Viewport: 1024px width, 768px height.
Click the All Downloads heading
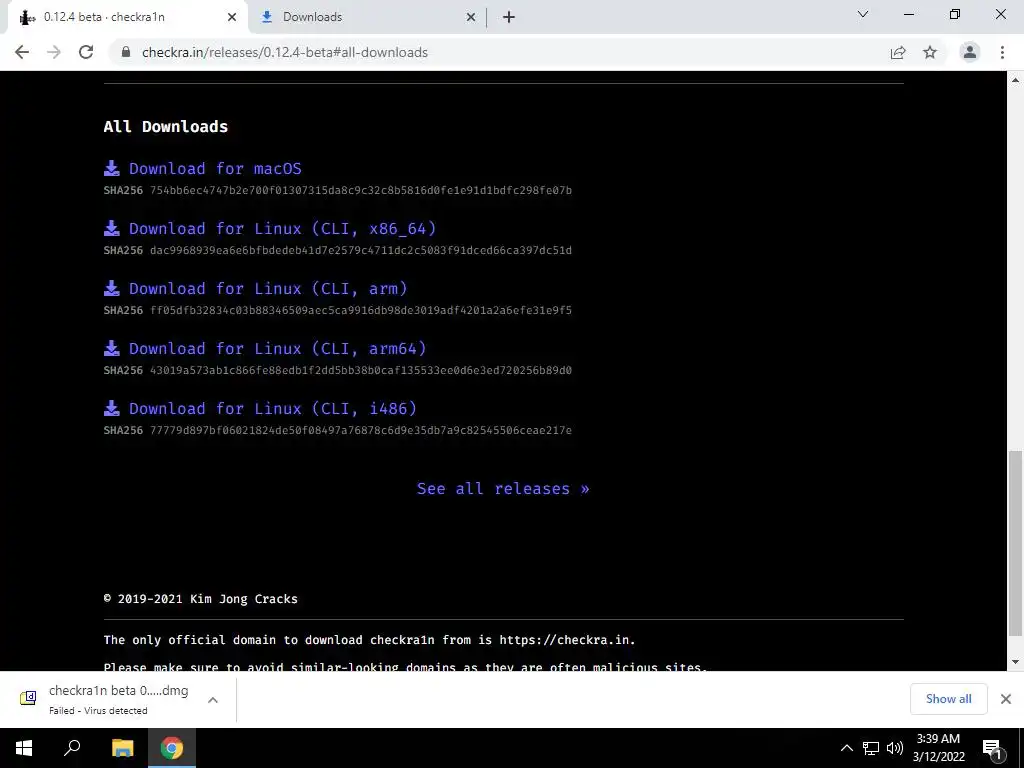click(x=166, y=127)
